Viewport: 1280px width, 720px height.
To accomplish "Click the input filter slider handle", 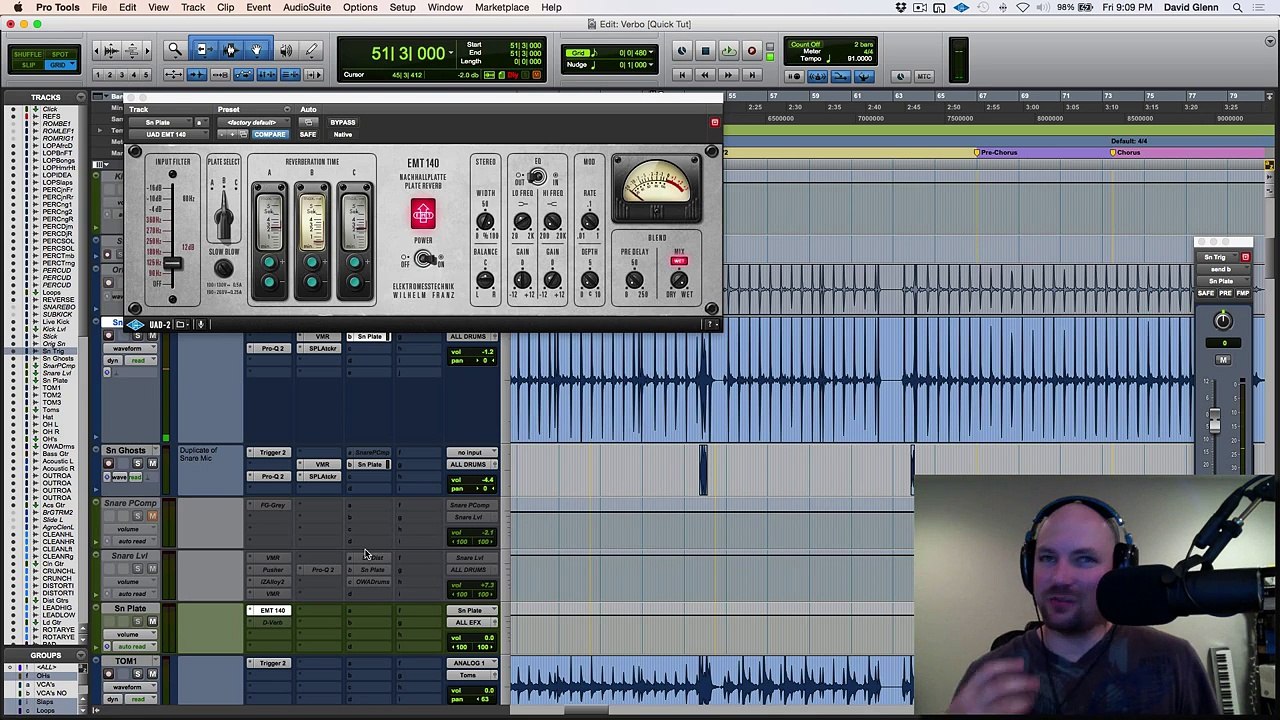I will [x=172, y=264].
